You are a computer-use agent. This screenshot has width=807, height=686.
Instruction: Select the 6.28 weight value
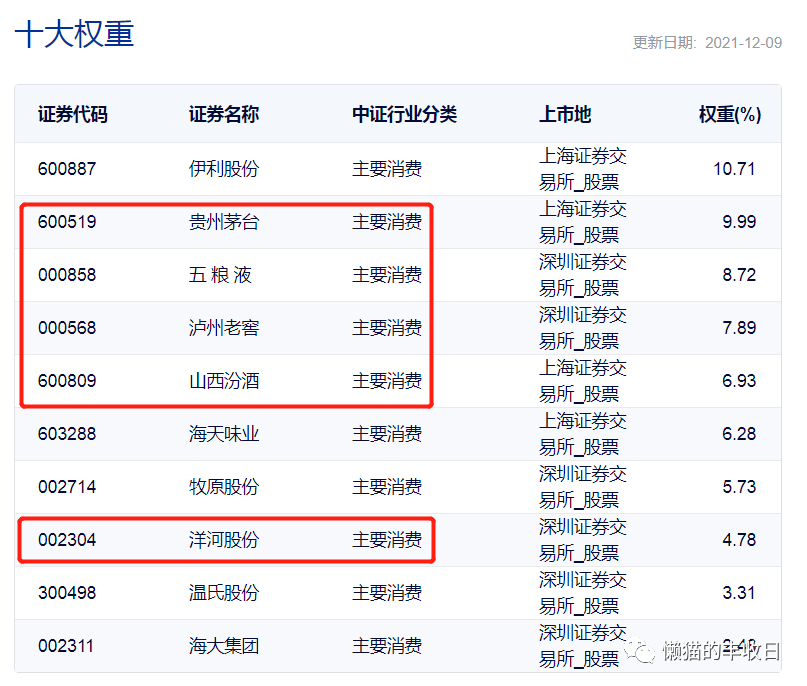(x=739, y=434)
